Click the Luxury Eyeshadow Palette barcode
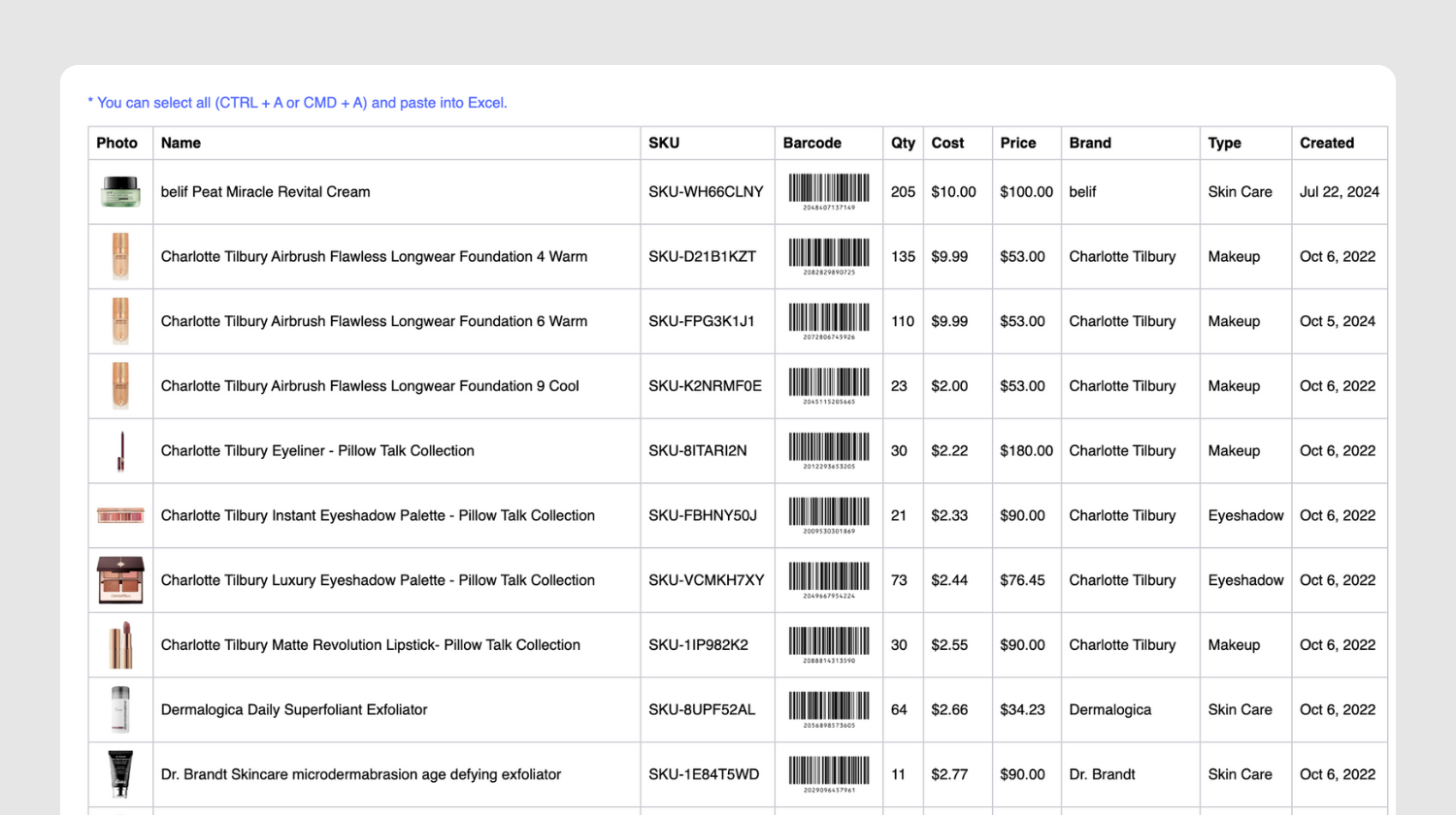1456x815 pixels. pyautogui.click(x=829, y=580)
